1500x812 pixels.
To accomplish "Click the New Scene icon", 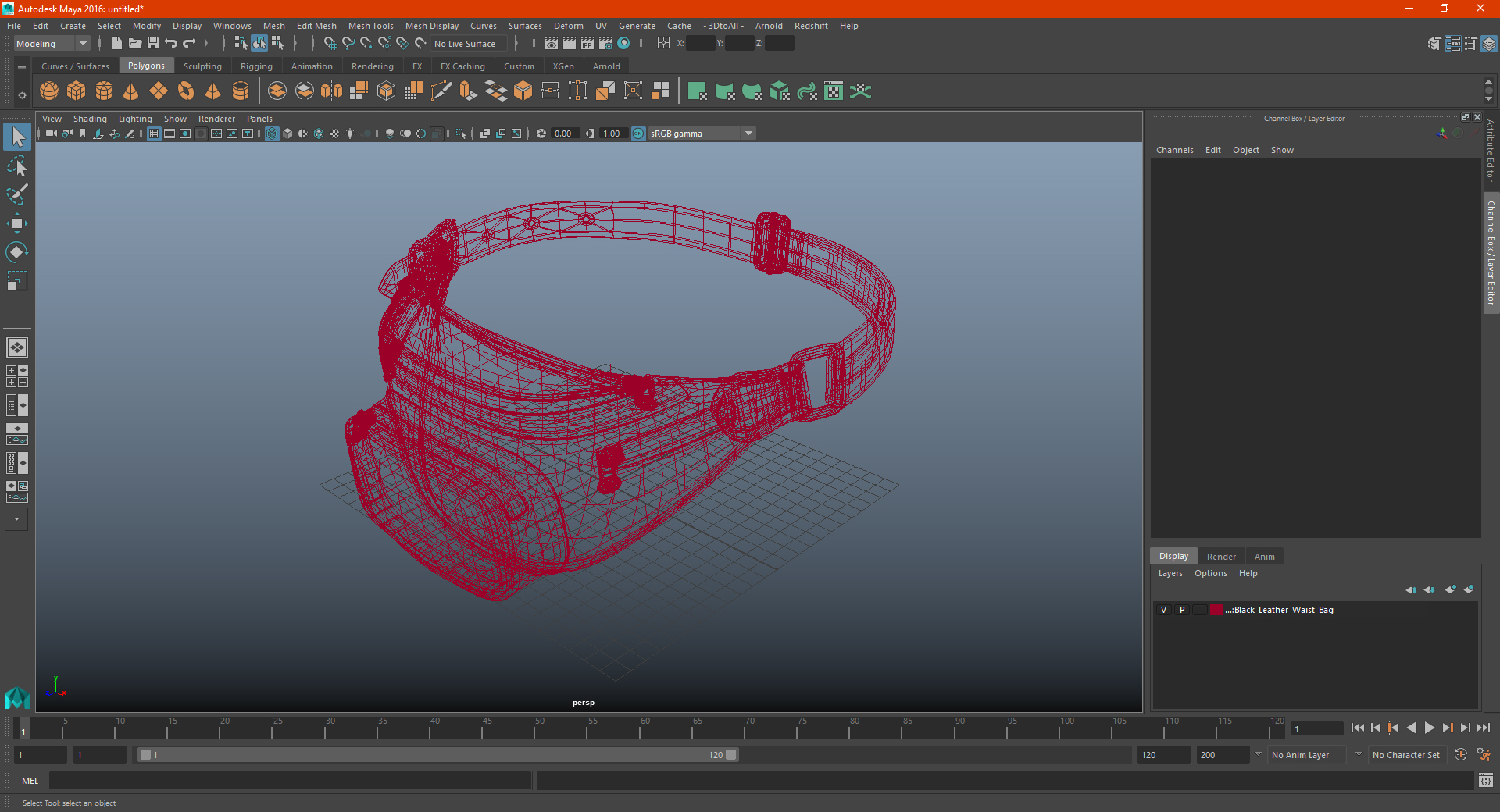I will (x=117, y=44).
